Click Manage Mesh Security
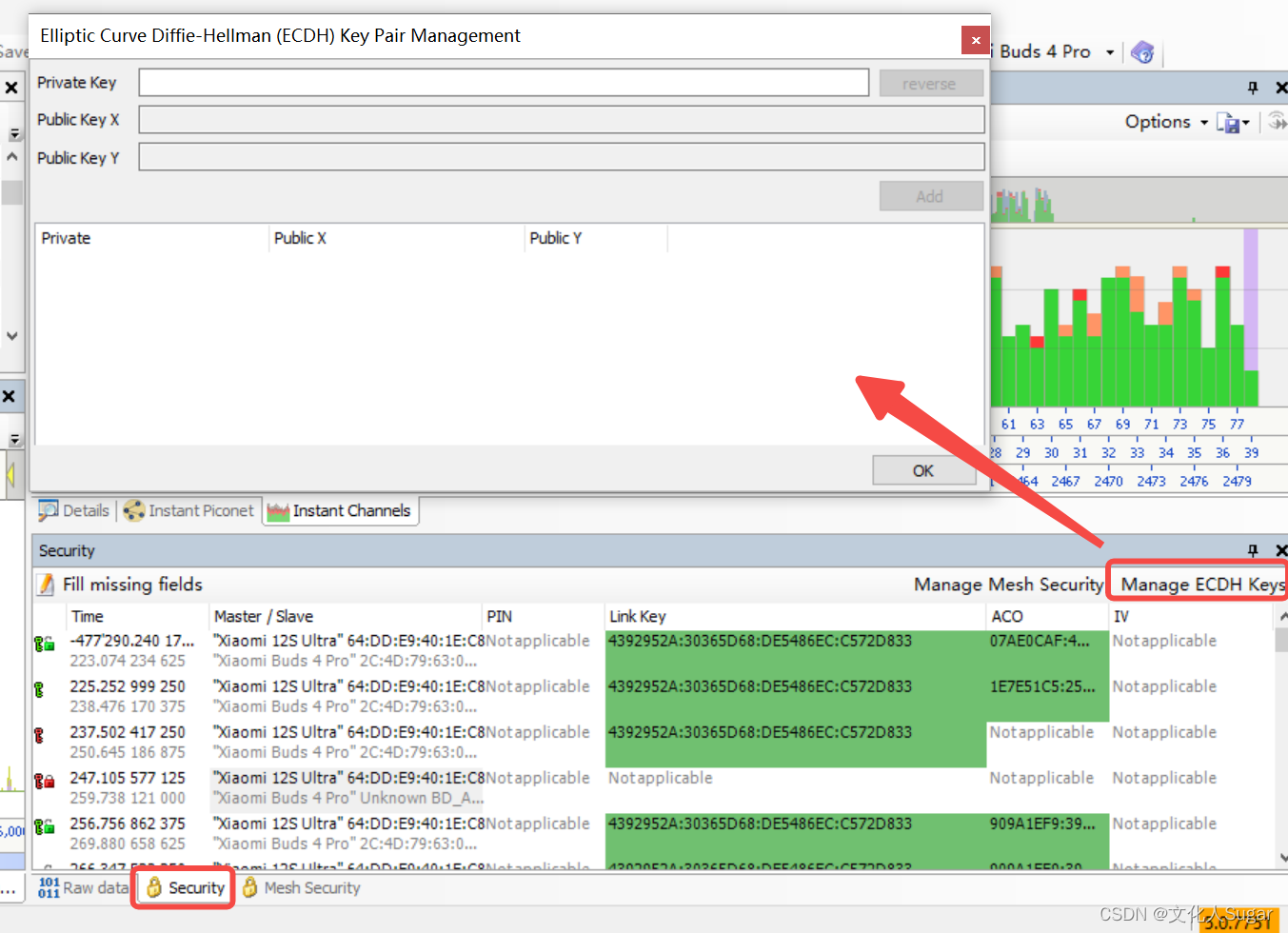Viewport: 1288px width, 933px height. pyautogui.click(x=1008, y=584)
